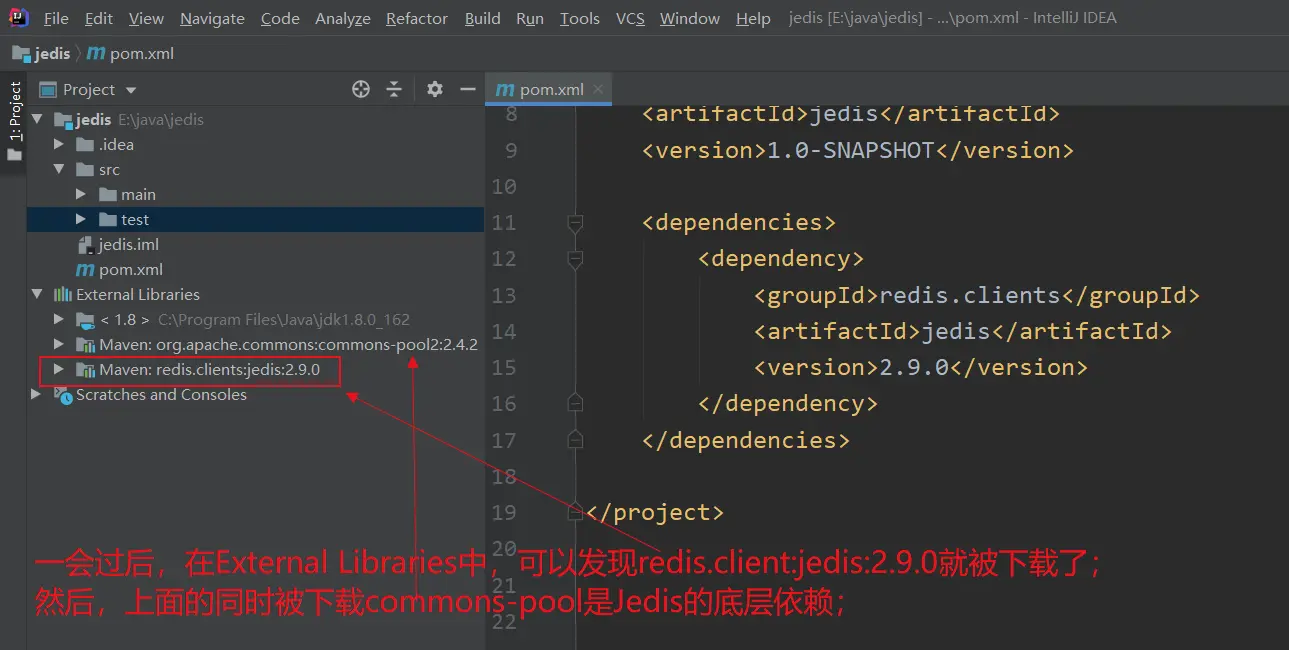Open the Refactor menu
Screen dimensions: 1289x650
pos(416,19)
